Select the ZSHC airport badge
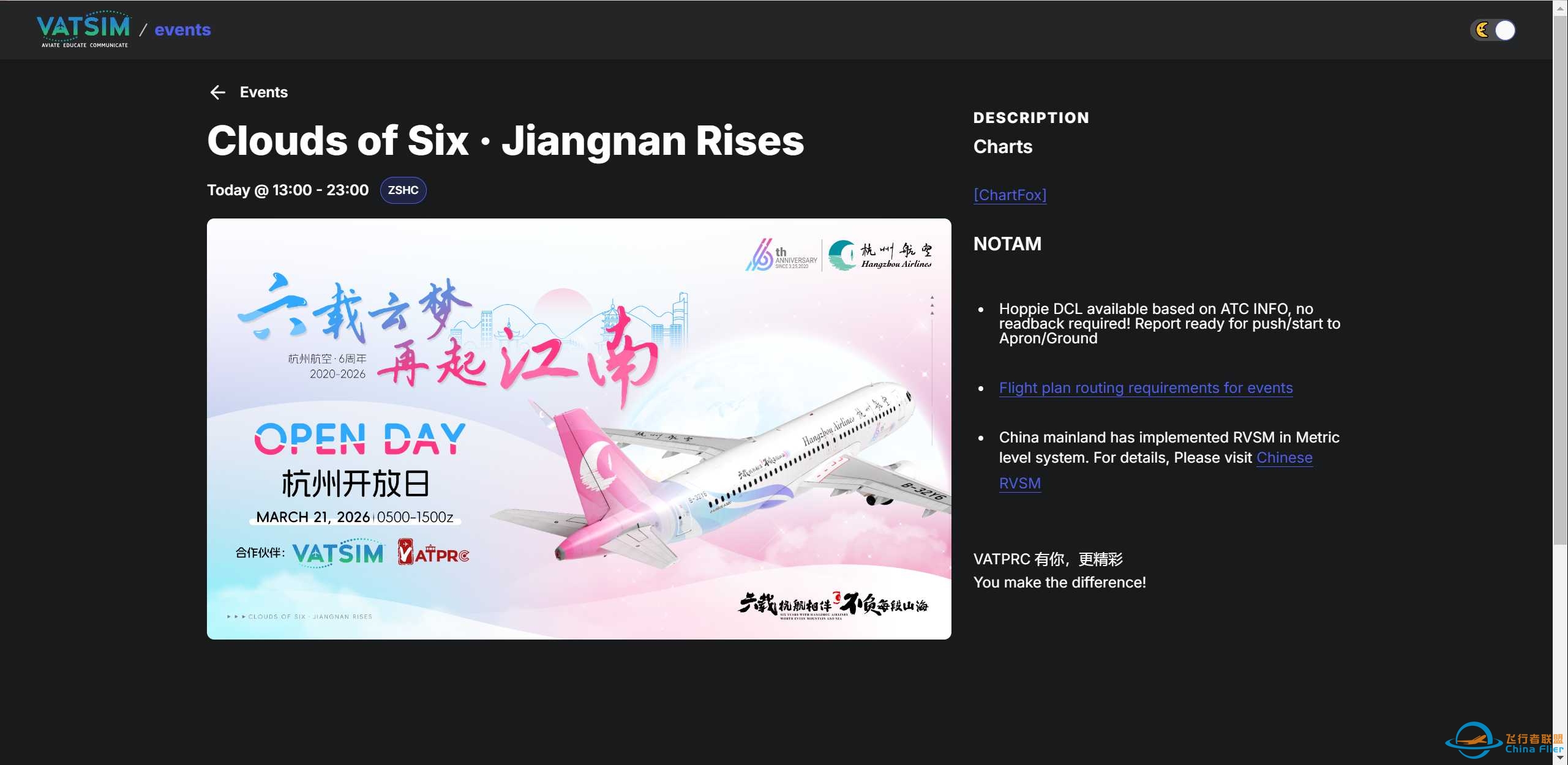The height and width of the screenshot is (765, 1568). click(x=403, y=190)
